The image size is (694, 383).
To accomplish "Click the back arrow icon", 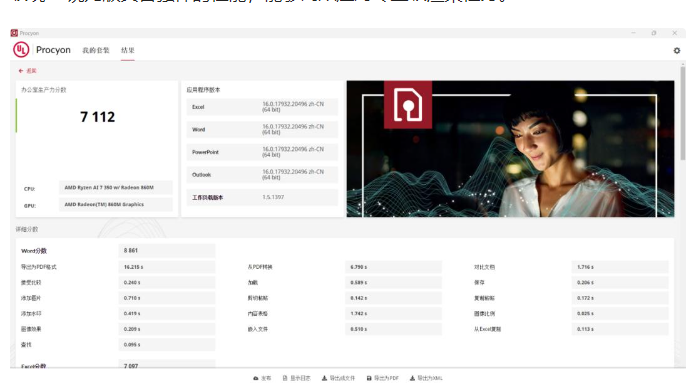I will click(21, 71).
